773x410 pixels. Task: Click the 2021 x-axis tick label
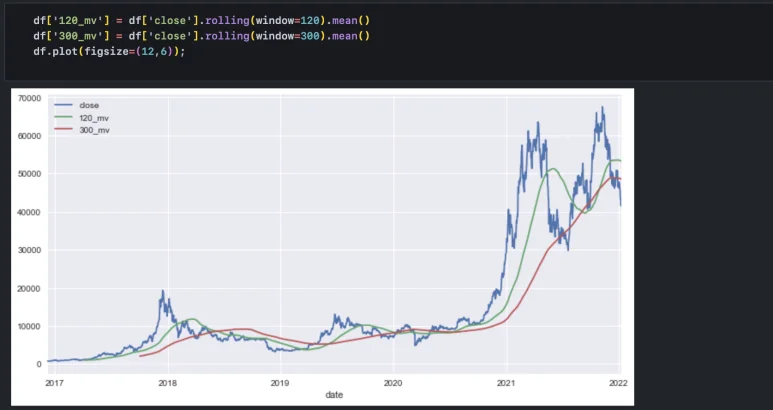(506, 382)
